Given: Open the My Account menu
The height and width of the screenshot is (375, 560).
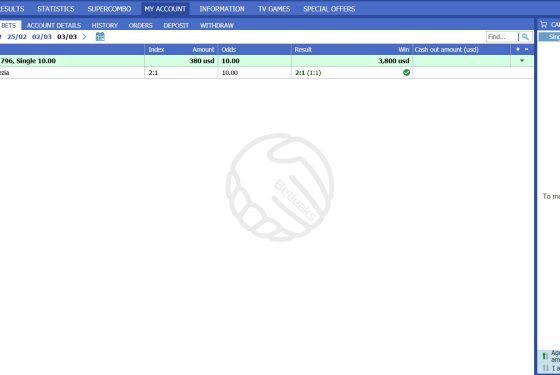Looking at the screenshot, I should coord(165,9).
